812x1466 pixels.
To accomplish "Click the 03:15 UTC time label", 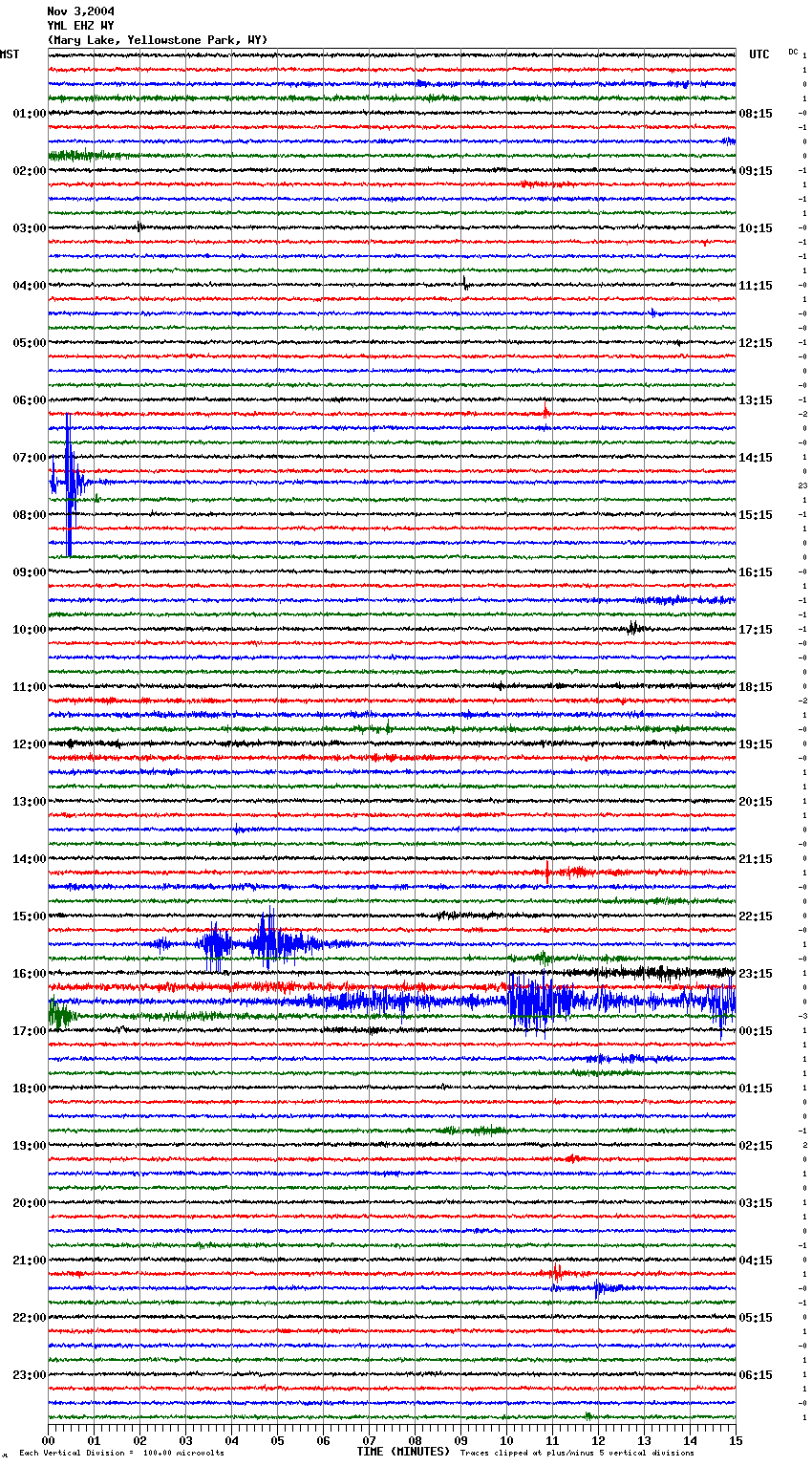I will coord(756,1203).
